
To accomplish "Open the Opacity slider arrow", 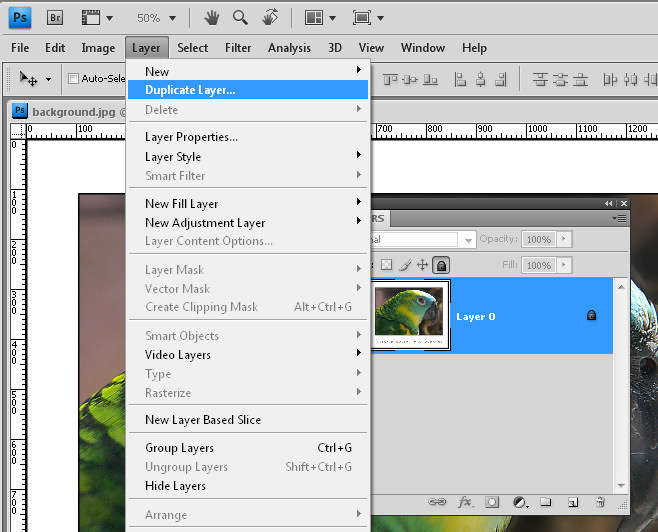I will point(564,239).
